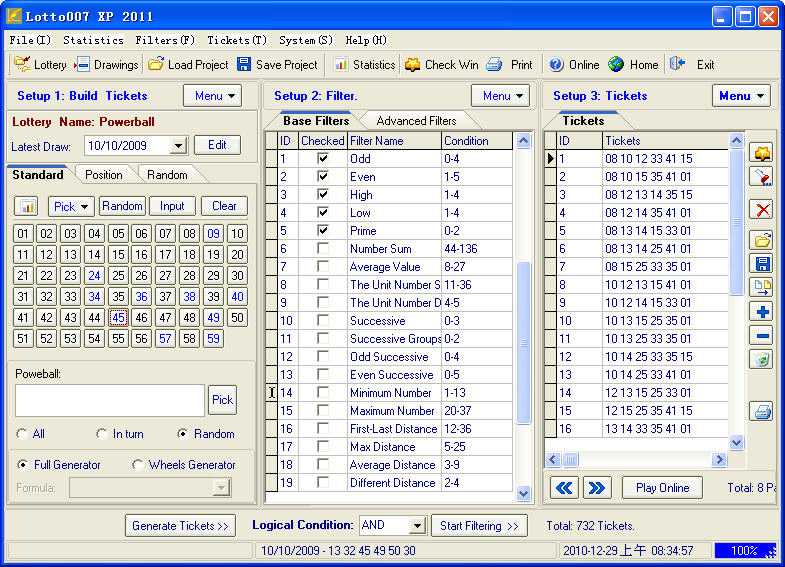Image resolution: width=785 pixels, height=567 pixels.
Task: Remove a ticket with the blue minus icon
Action: pos(761,336)
